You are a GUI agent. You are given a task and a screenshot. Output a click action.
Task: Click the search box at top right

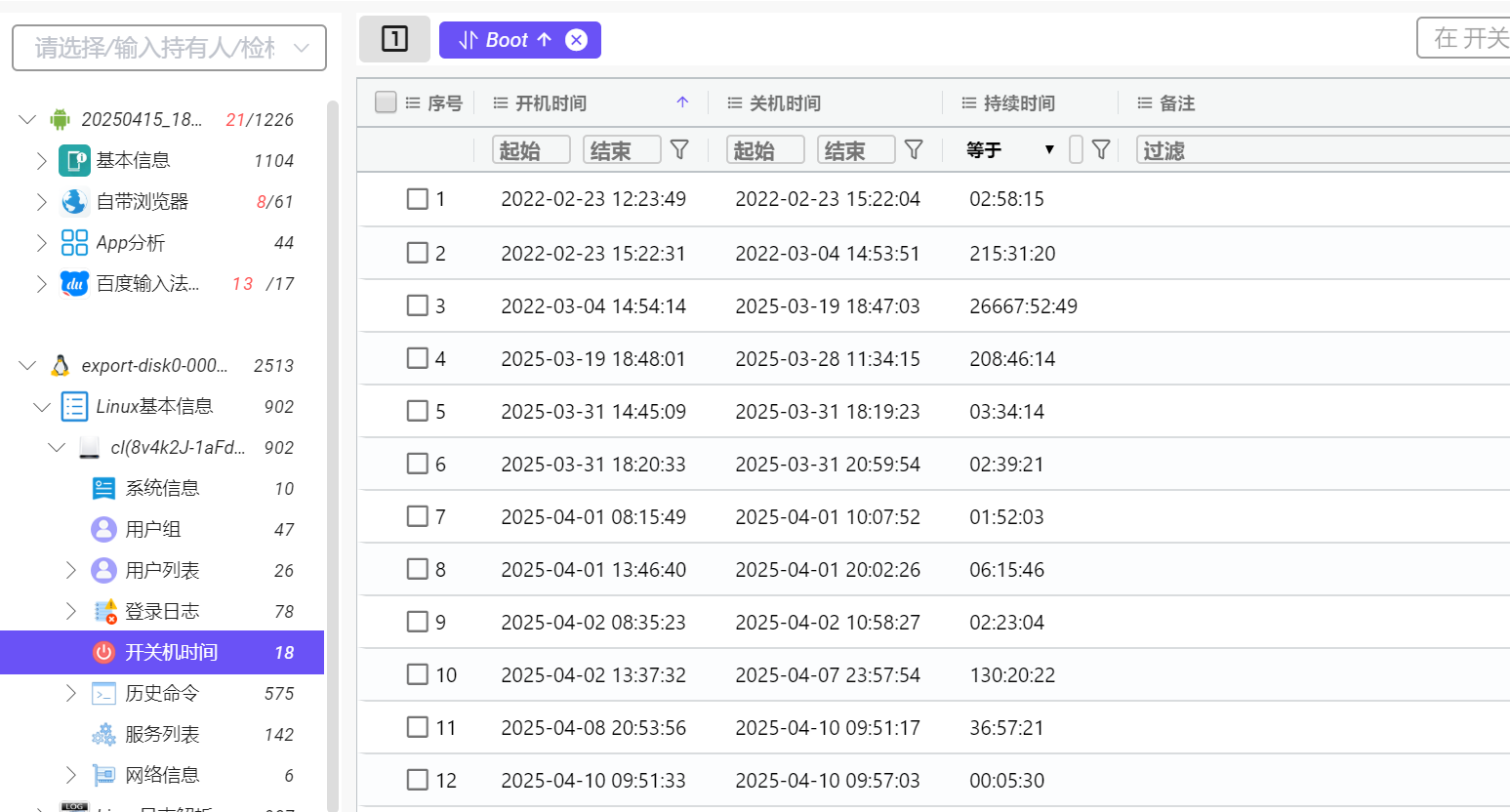point(1463,38)
